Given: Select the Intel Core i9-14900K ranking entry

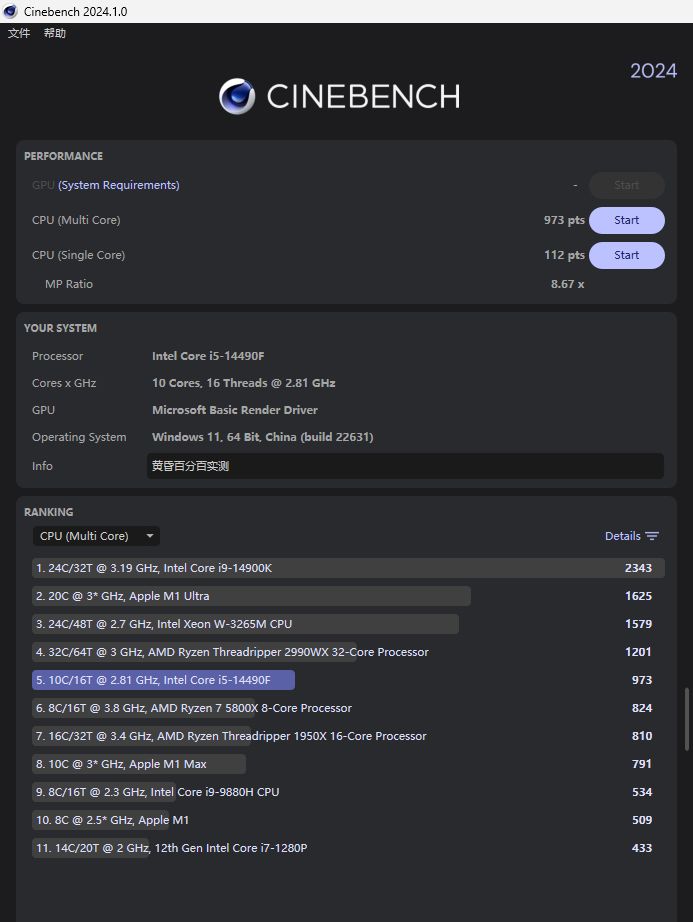Looking at the screenshot, I should [x=340, y=568].
